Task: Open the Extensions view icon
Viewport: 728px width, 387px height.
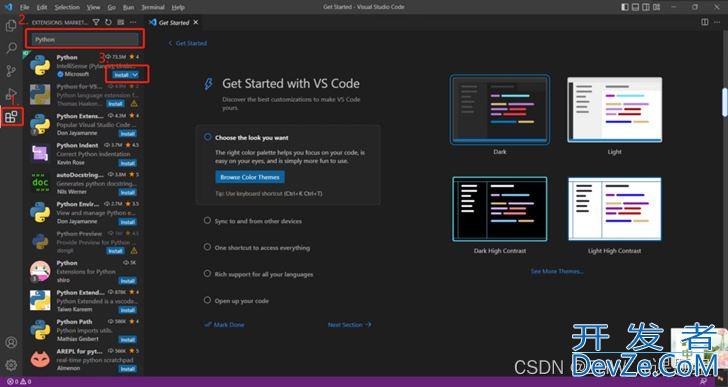Action: pyautogui.click(x=11, y=117)
